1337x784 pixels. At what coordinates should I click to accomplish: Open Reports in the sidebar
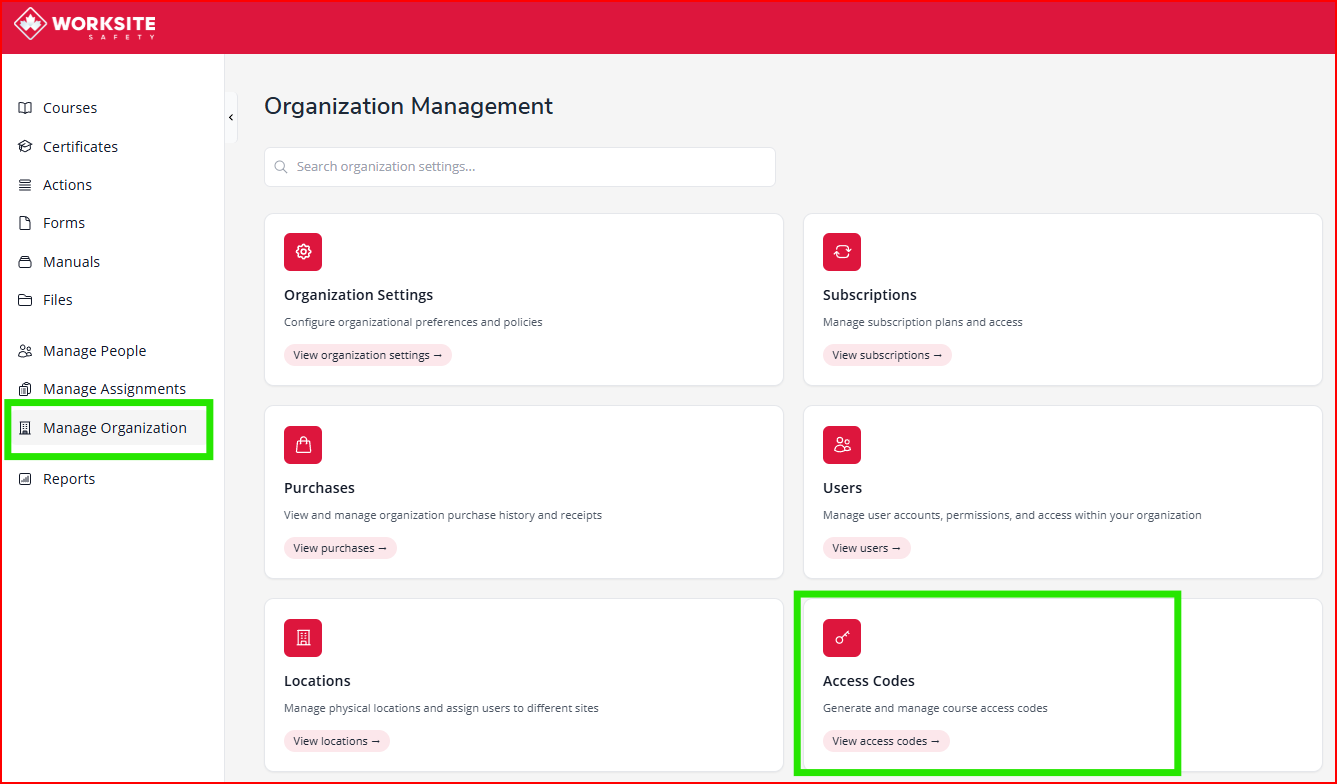pyautogui.click(x=69, y=479)
